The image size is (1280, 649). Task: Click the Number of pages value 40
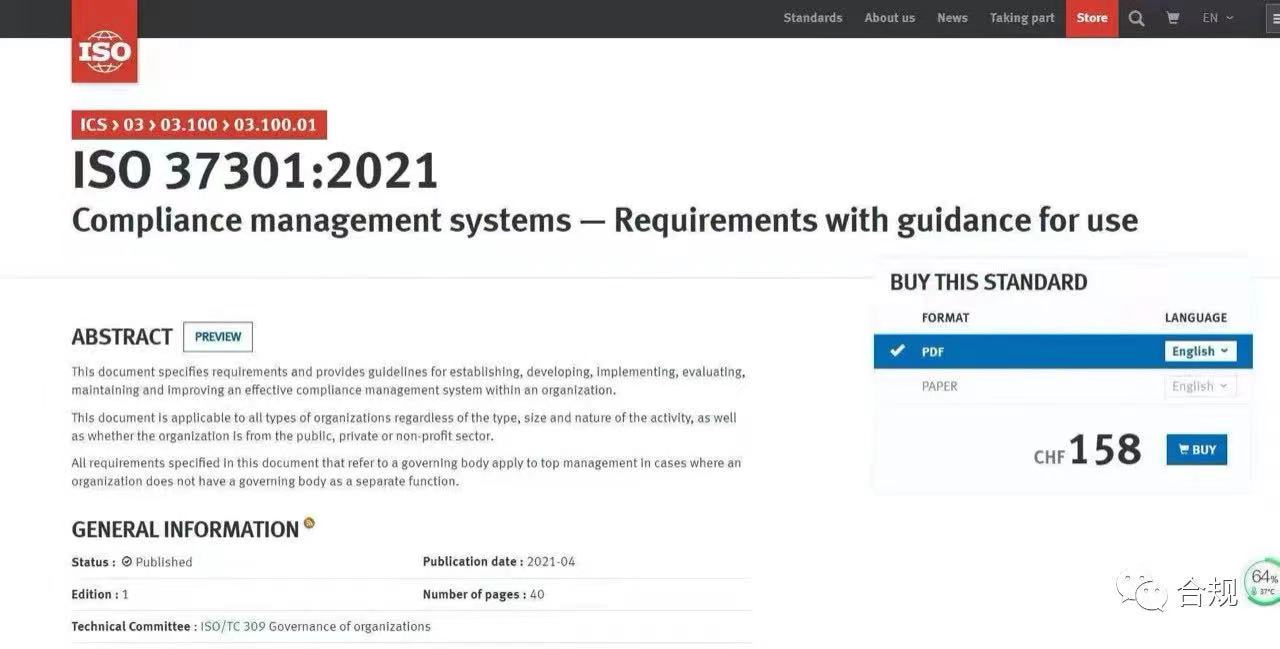(537, 594)
